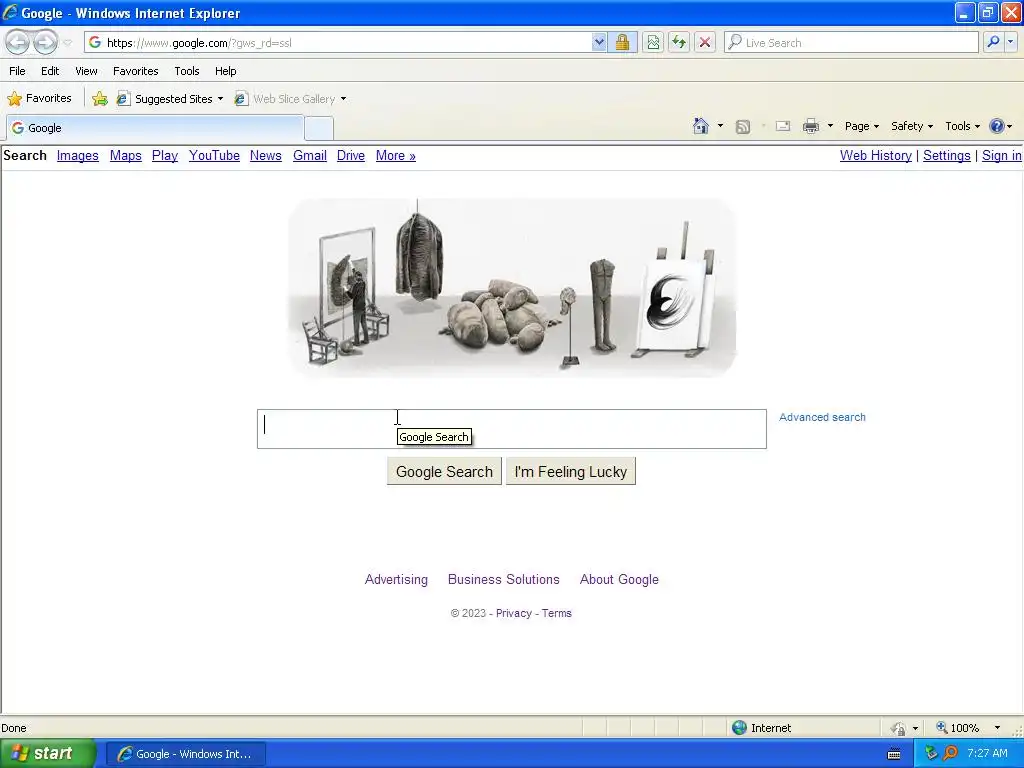Expand the zoom level dropdown arrow
The height and width of the screenshot is (768, 1024).
(997, 728)
